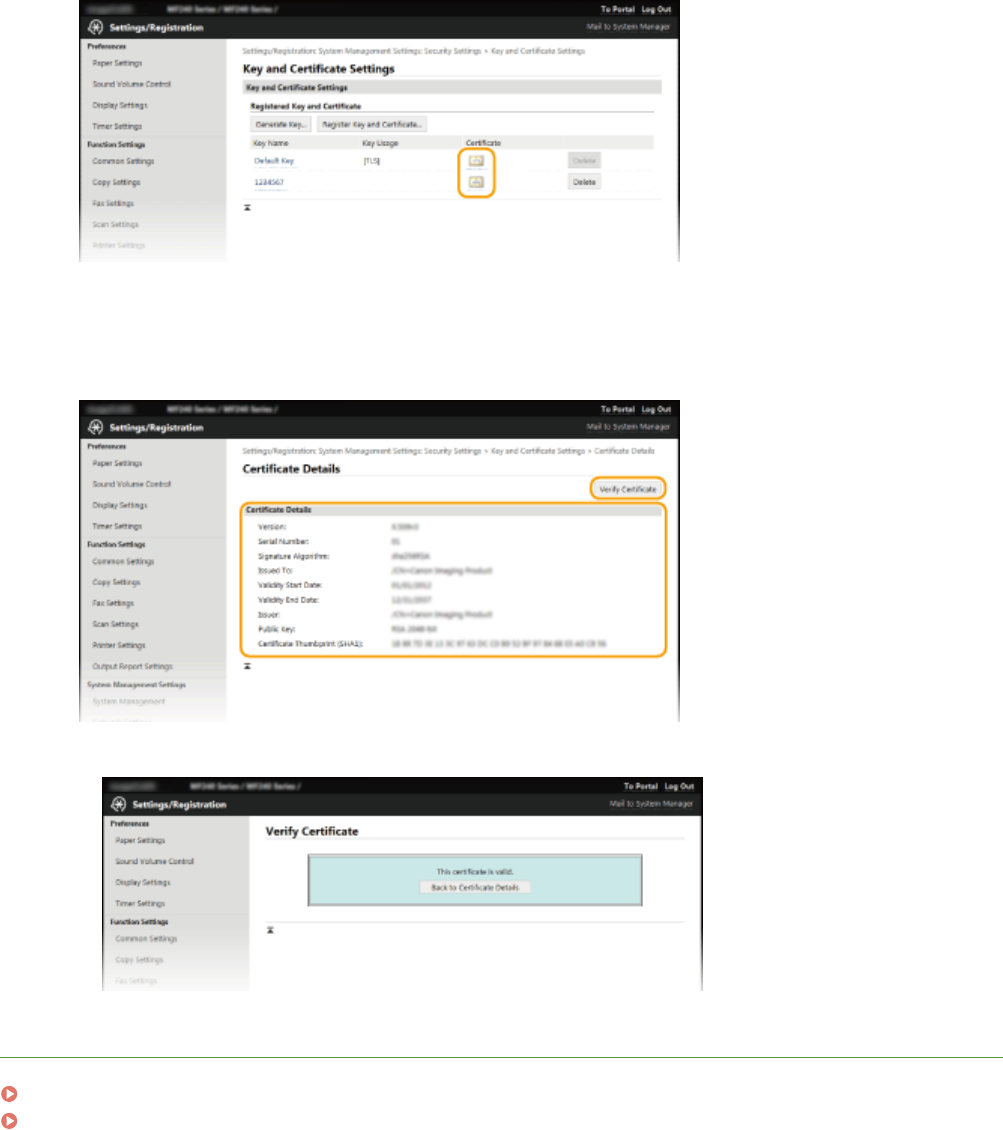
Task: Open Output Report Settings on Certificate Details screen
Action: [x=133, y=667]
